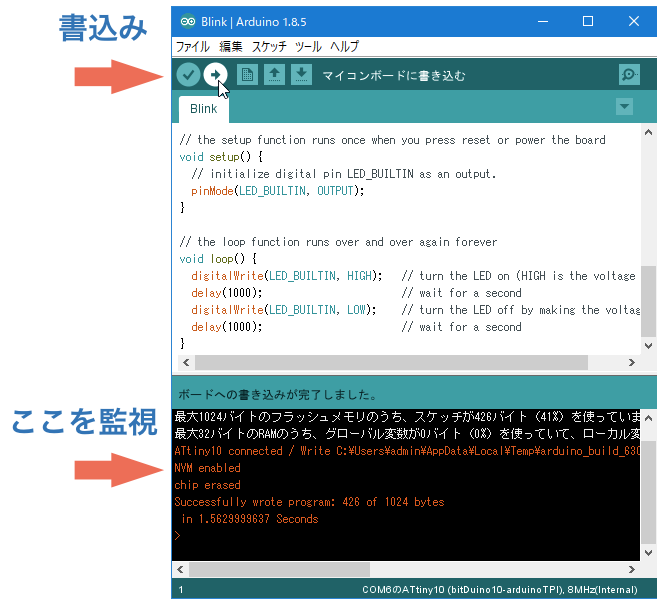Click 'Successfully wrote program' console line
This screenshot has width=662, height=603.
coord(309,502)
